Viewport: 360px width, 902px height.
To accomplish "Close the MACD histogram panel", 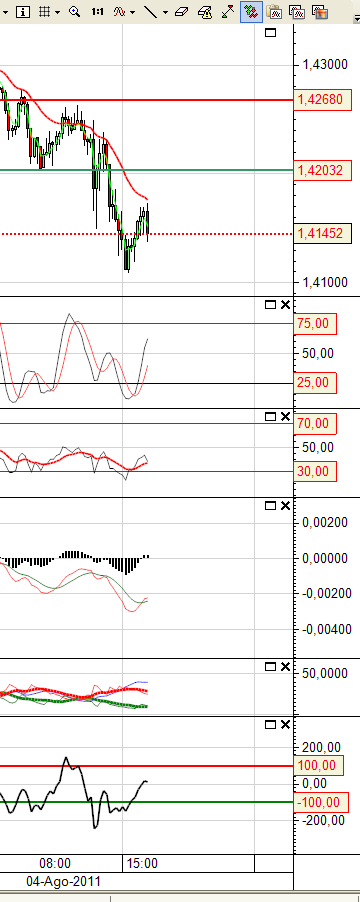I will (285, 506).
